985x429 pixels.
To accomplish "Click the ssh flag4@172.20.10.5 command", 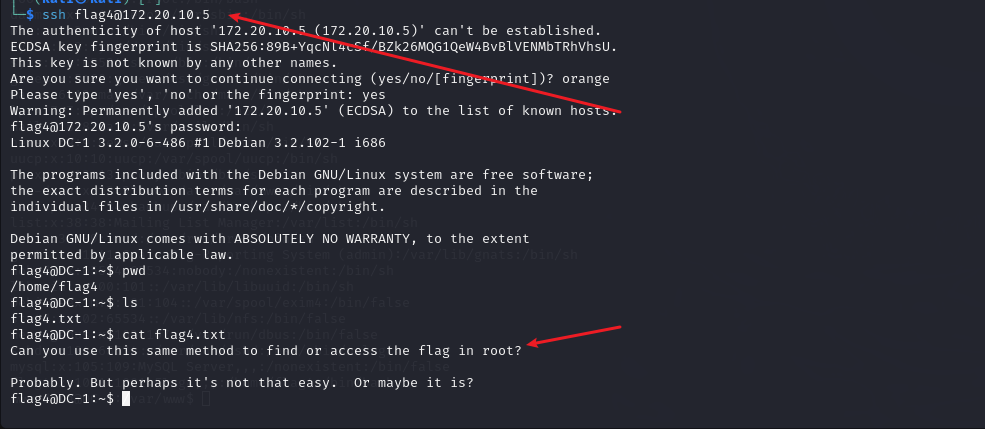I will [126, 14].
